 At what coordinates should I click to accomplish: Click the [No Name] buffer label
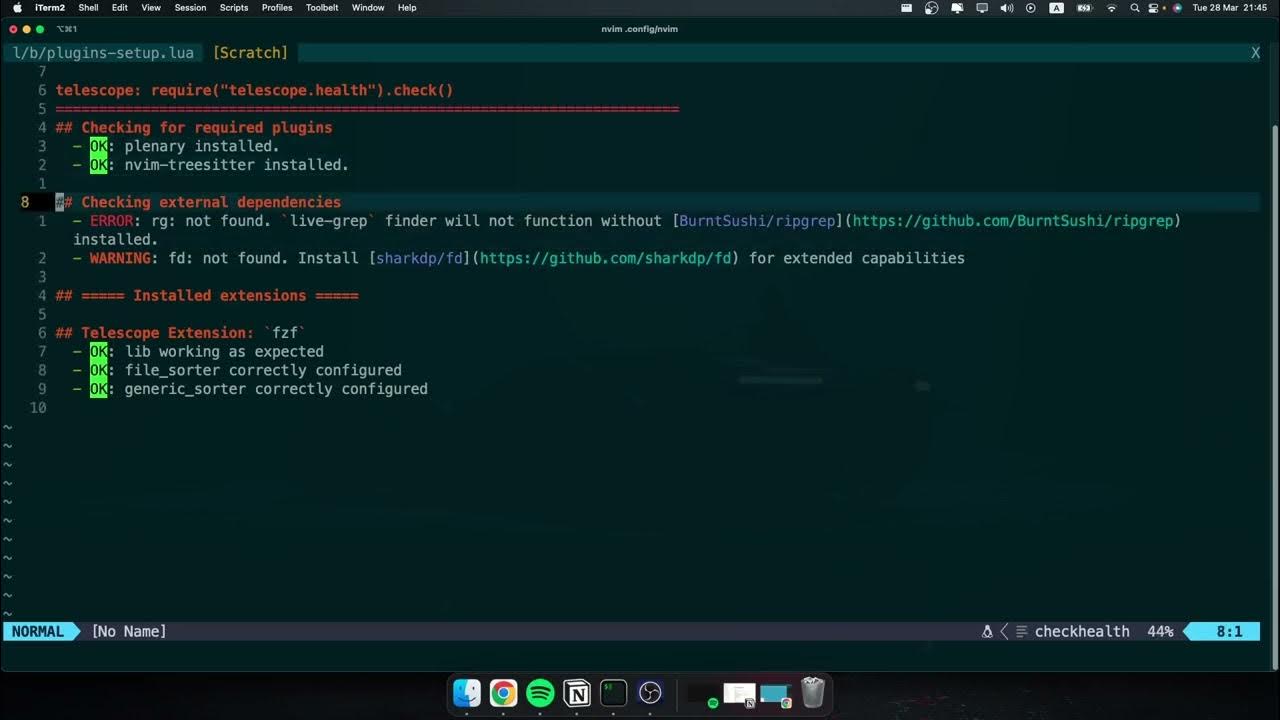click(129, 632)
